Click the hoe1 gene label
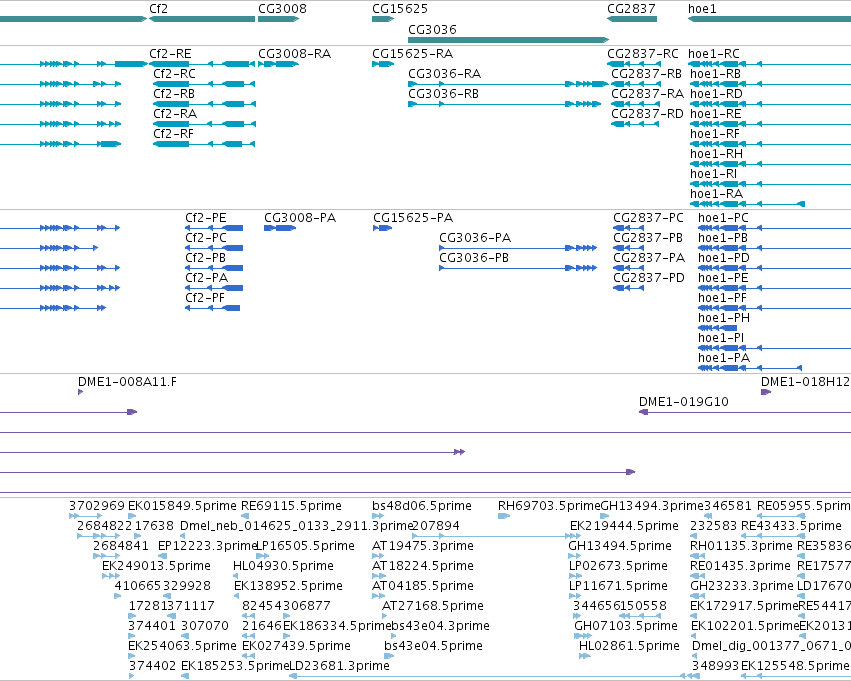Viewport: 851px width, 681px height. 702,9
